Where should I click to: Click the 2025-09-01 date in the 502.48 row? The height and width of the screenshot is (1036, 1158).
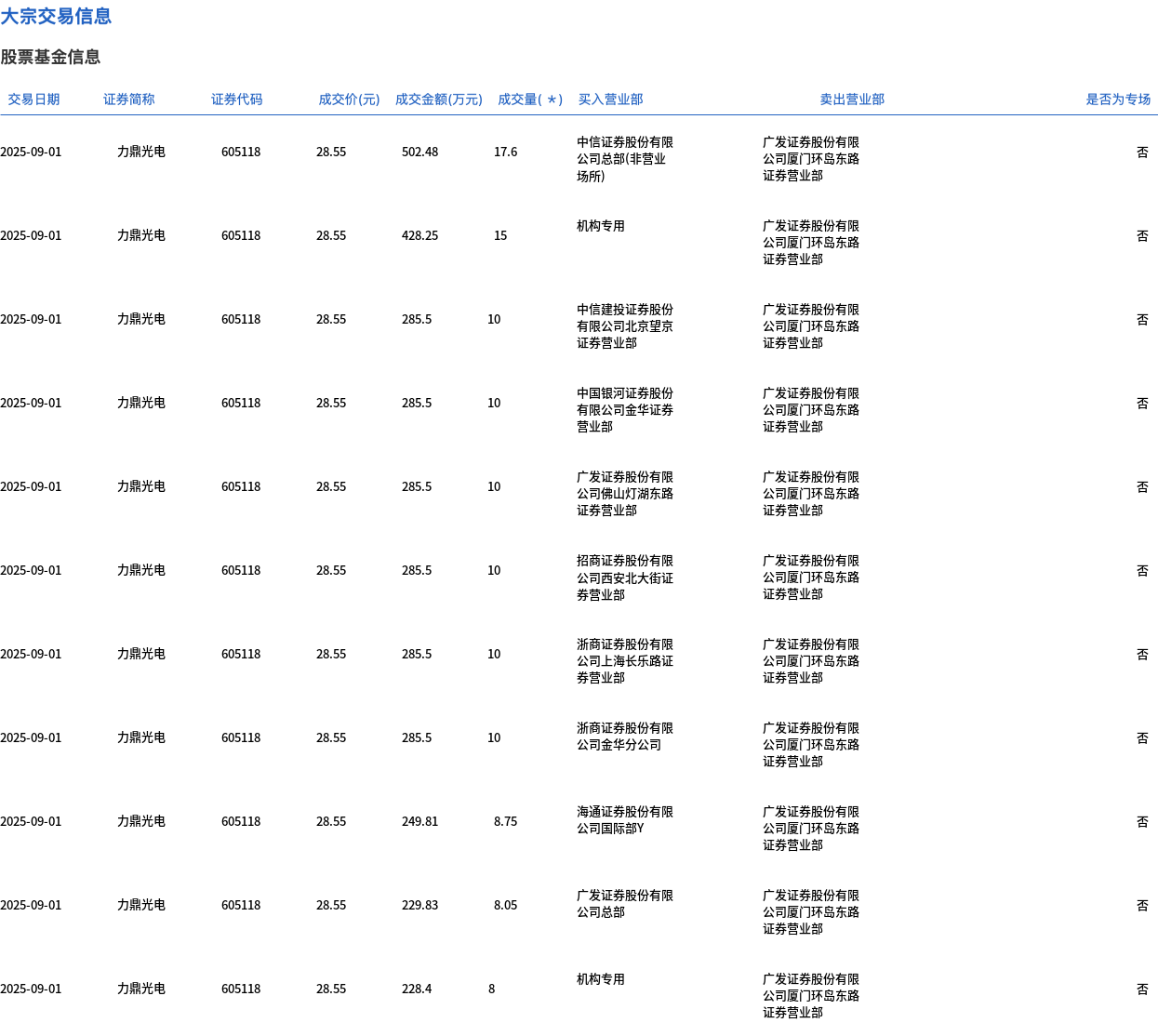point(31,152)
